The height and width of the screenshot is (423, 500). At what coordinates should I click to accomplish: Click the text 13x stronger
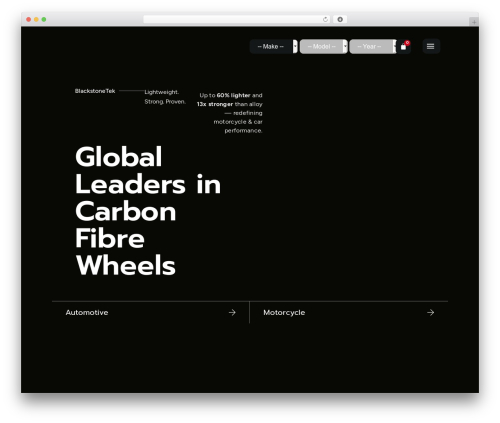(x=215, y=104)
